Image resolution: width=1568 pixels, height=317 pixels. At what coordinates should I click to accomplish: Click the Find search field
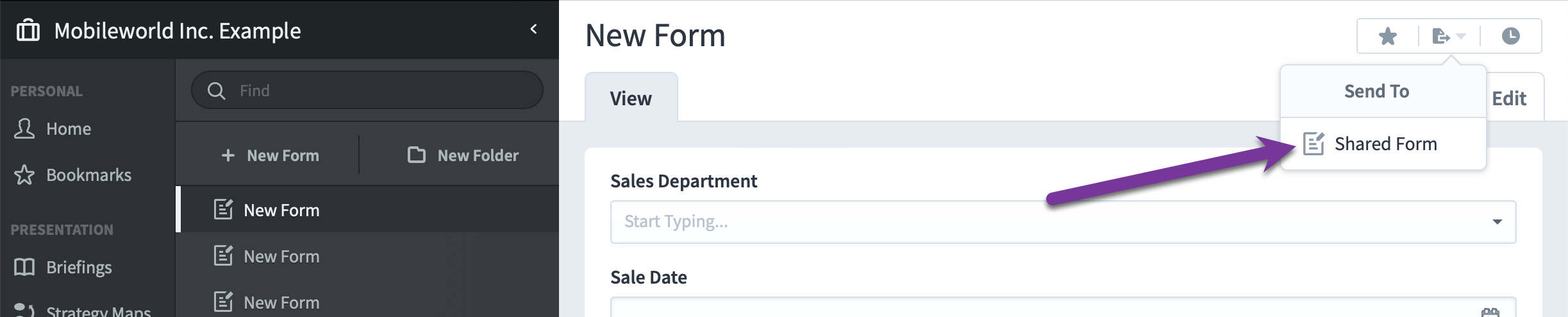pos(367,90)
